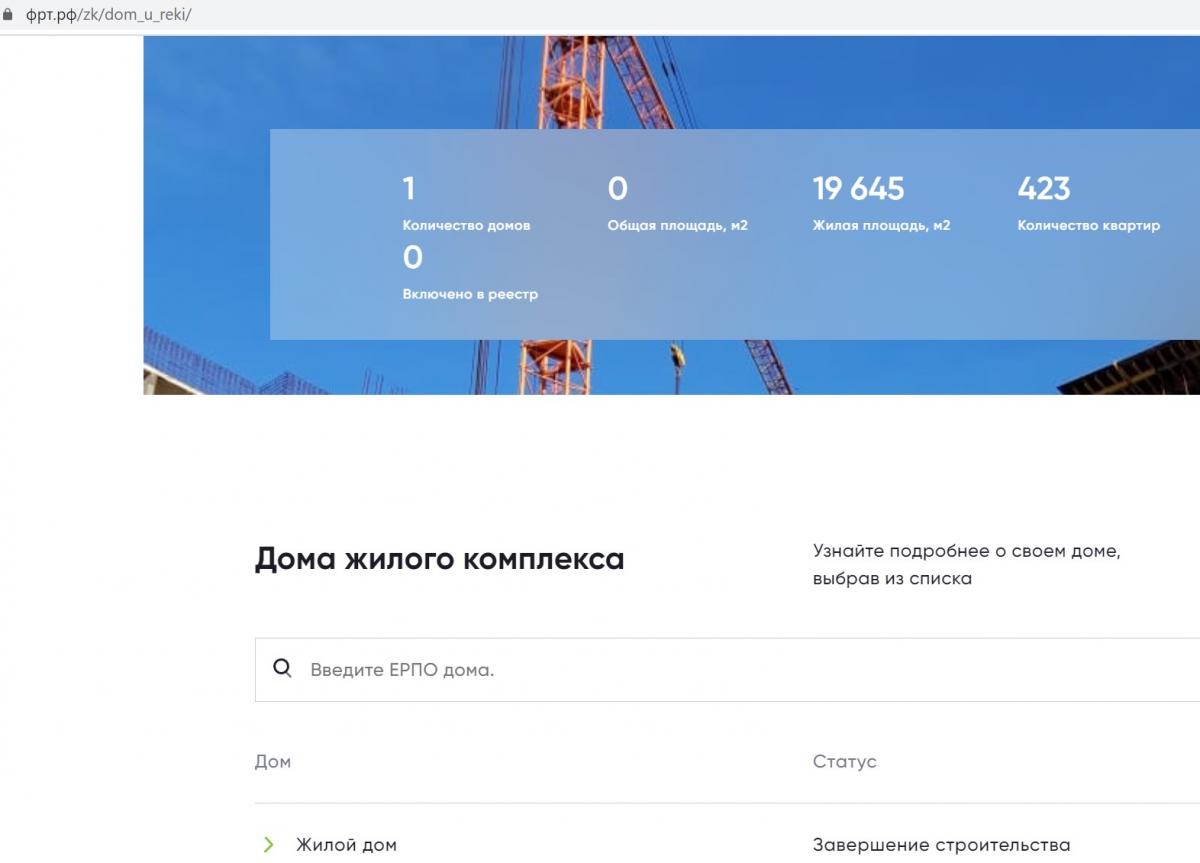Click the 'Количество квартир' label
The height and width of the screenshot is (863, 1200).
coord(1088,225)
